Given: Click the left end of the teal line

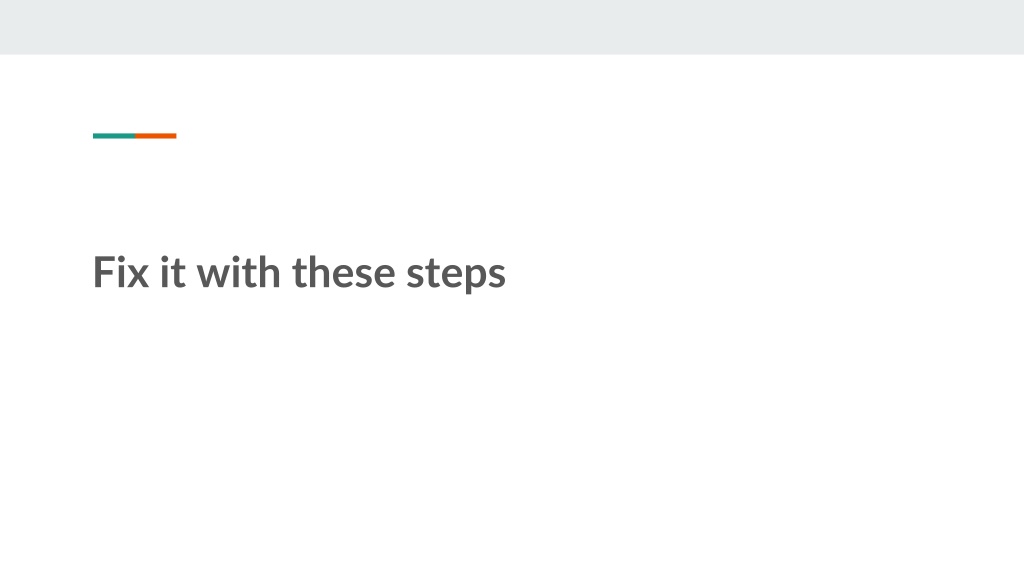Looking at the screenshot, I should coord(95,136).
